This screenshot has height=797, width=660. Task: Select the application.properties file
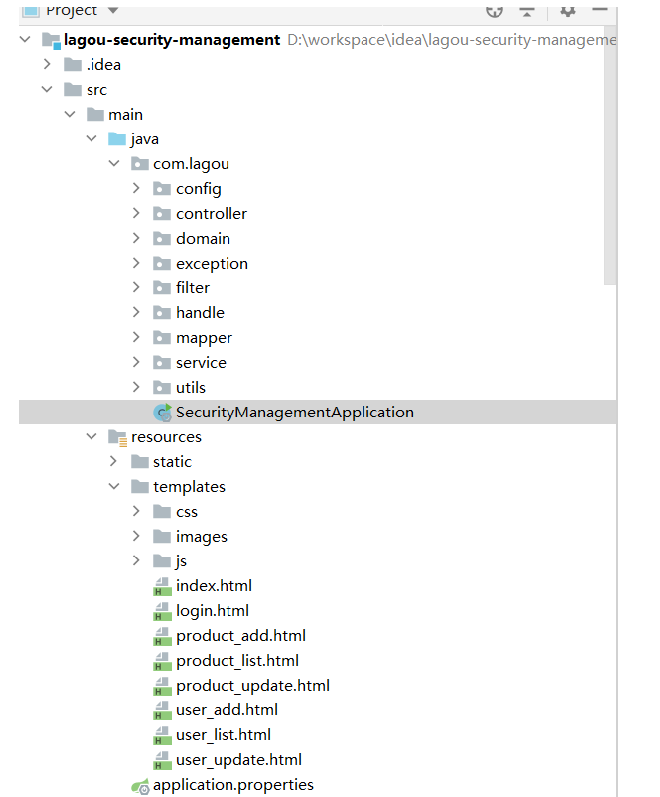pyautogui.click(x=233, y=785)
